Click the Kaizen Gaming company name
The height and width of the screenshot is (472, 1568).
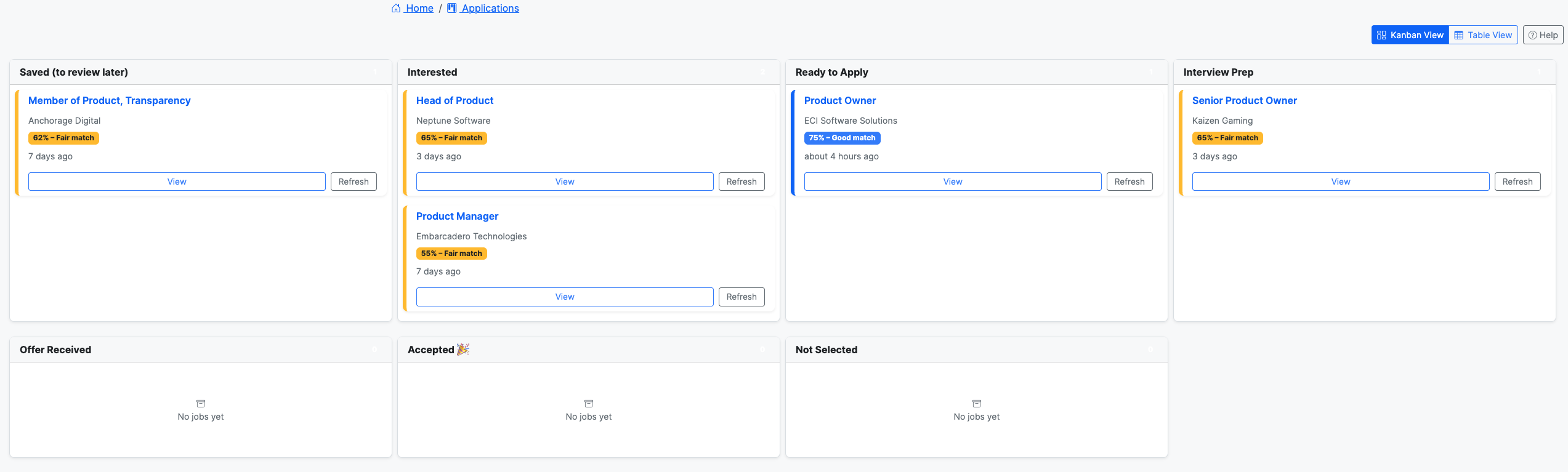[1222, 121]
